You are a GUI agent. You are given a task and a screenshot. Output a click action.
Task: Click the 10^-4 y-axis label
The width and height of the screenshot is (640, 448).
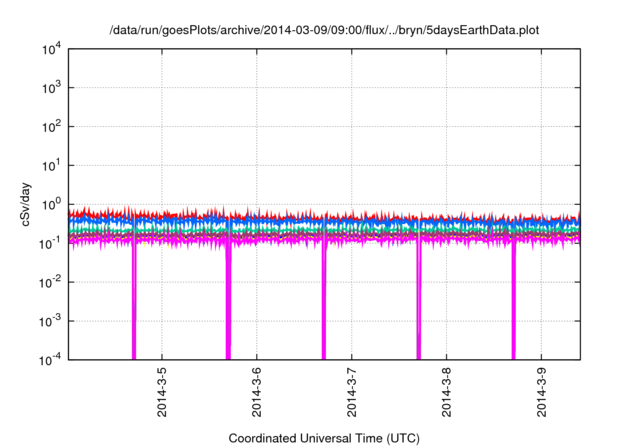point(50,360)
